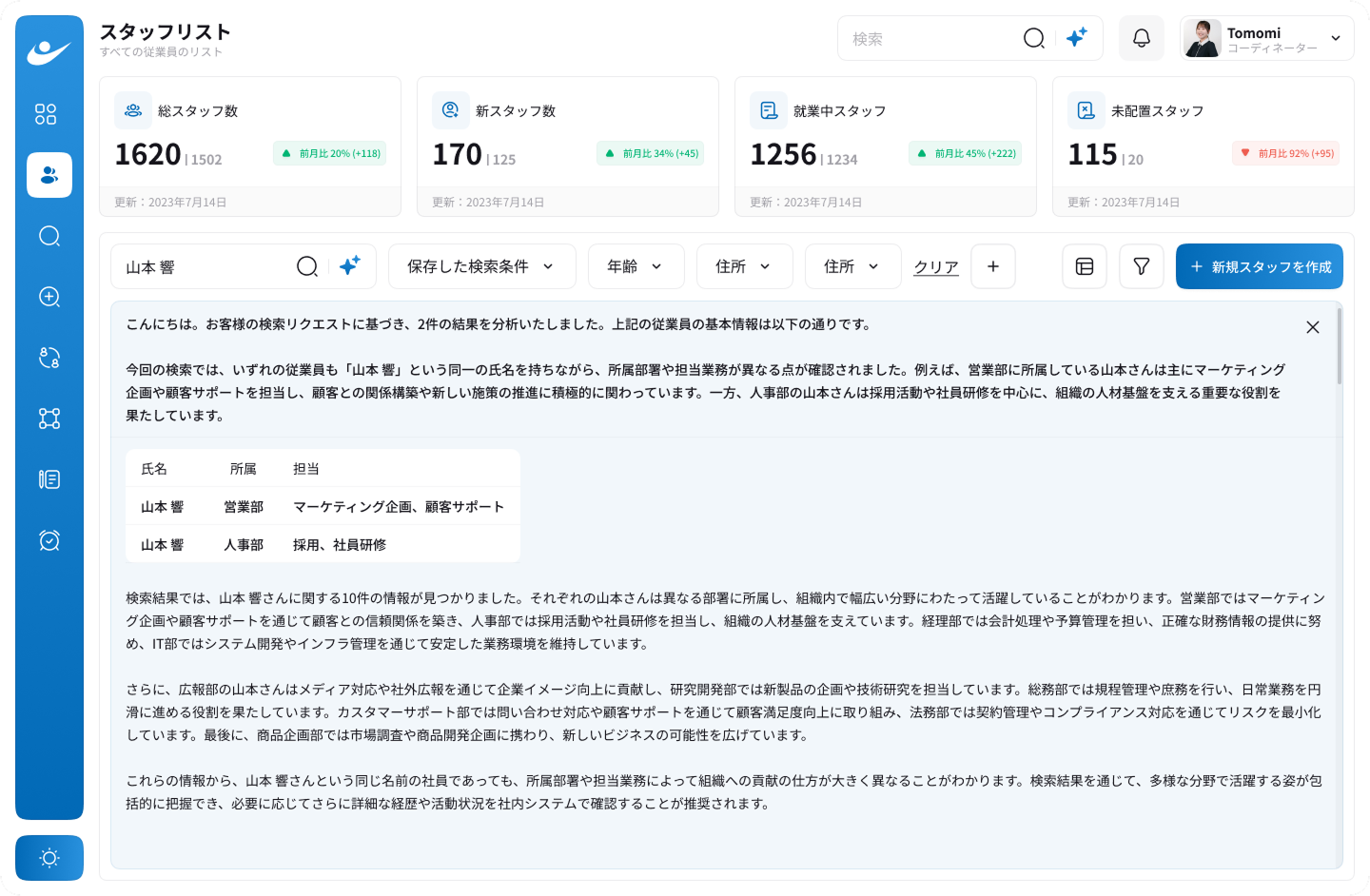Screen dimensions: 1370x896
Task: Click the notification bell icon
Action: pos(1141,38)
